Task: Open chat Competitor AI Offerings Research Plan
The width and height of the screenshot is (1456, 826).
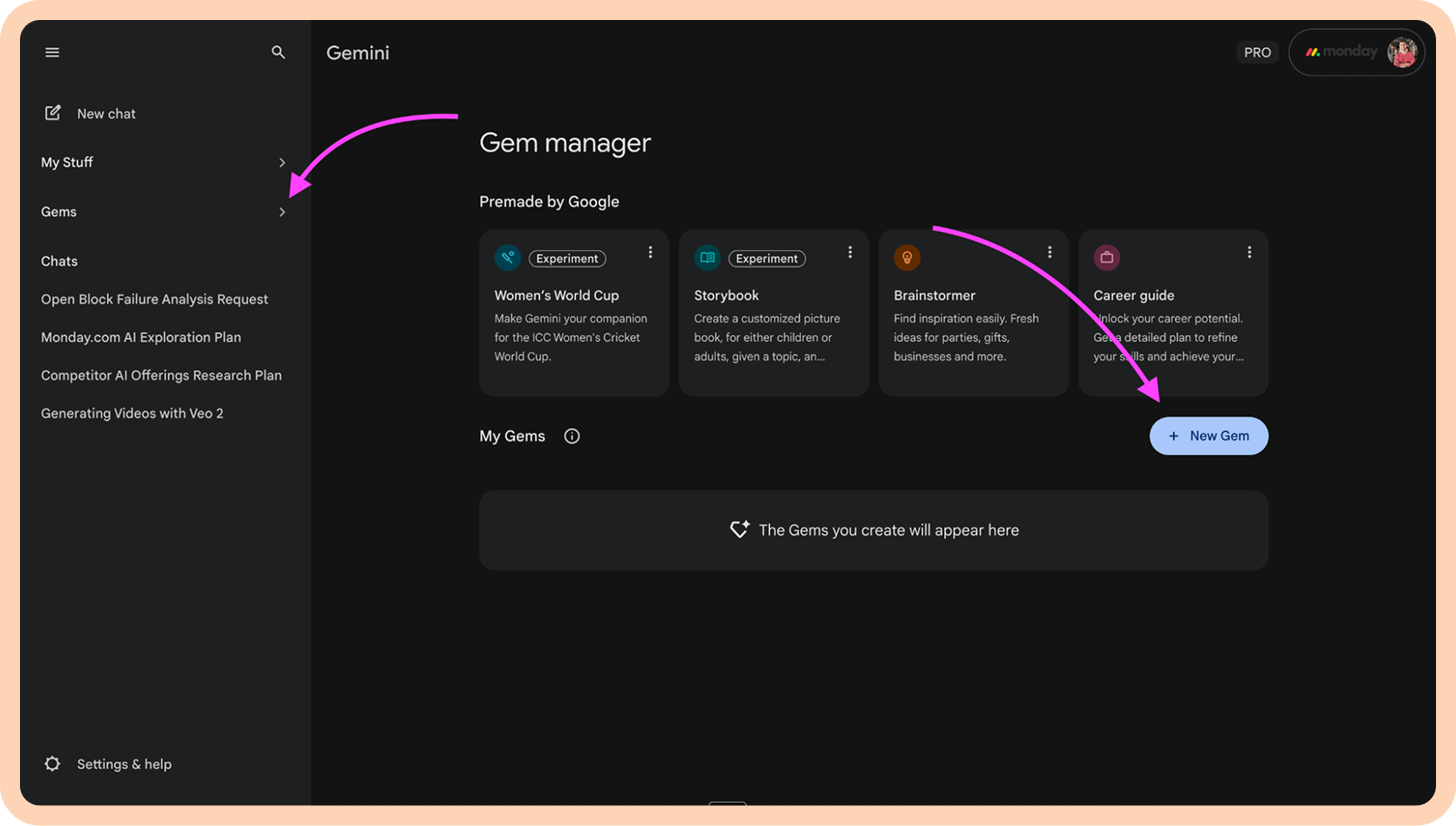Action: [161, 375]
